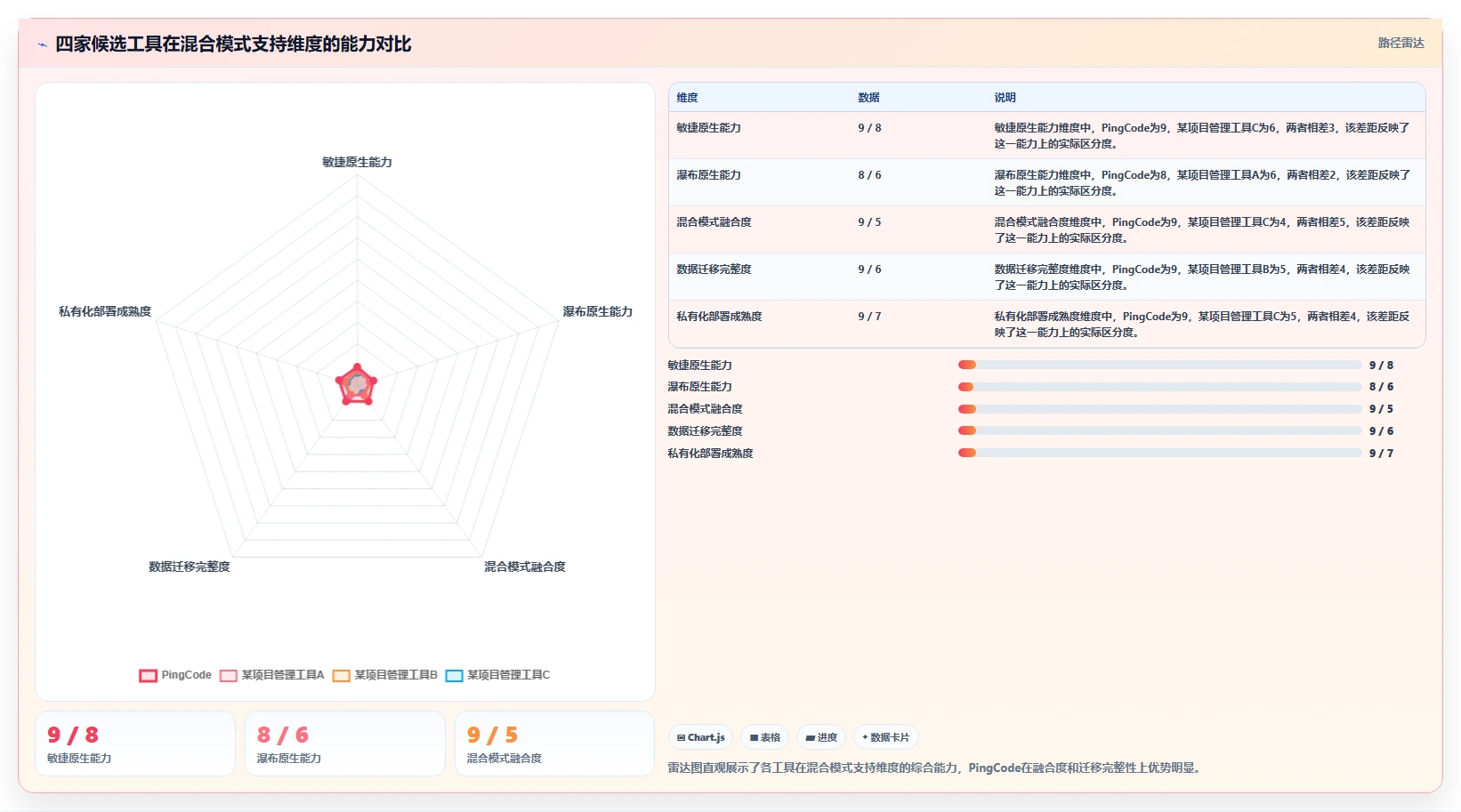The height and width of the screenshot is (812, 1461).
Task: Click the 数据迁移完整度 radar axis label
Action: tap(190, 567)
